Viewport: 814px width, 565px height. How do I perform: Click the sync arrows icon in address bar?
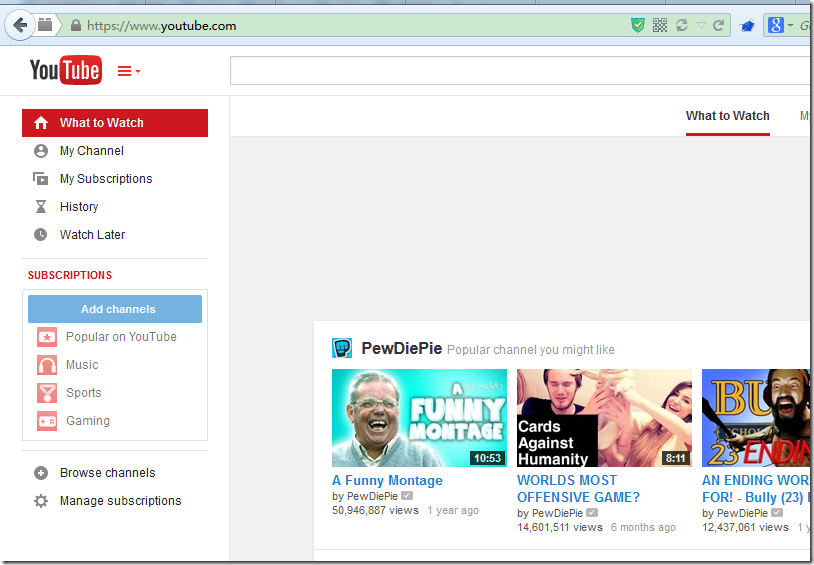pos(682,25)
